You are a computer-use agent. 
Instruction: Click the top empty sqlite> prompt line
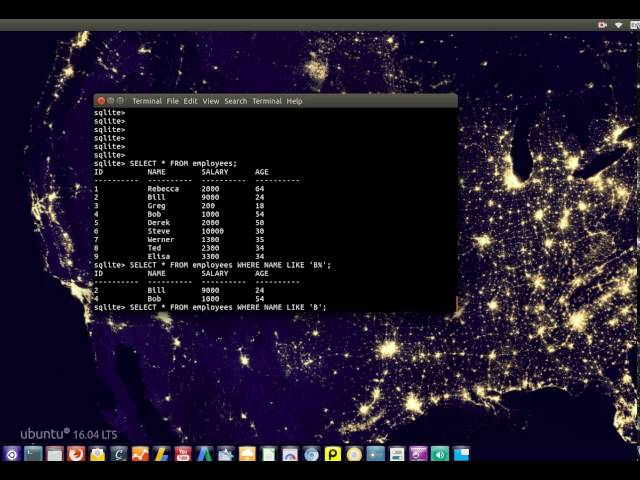coord(109,113)
